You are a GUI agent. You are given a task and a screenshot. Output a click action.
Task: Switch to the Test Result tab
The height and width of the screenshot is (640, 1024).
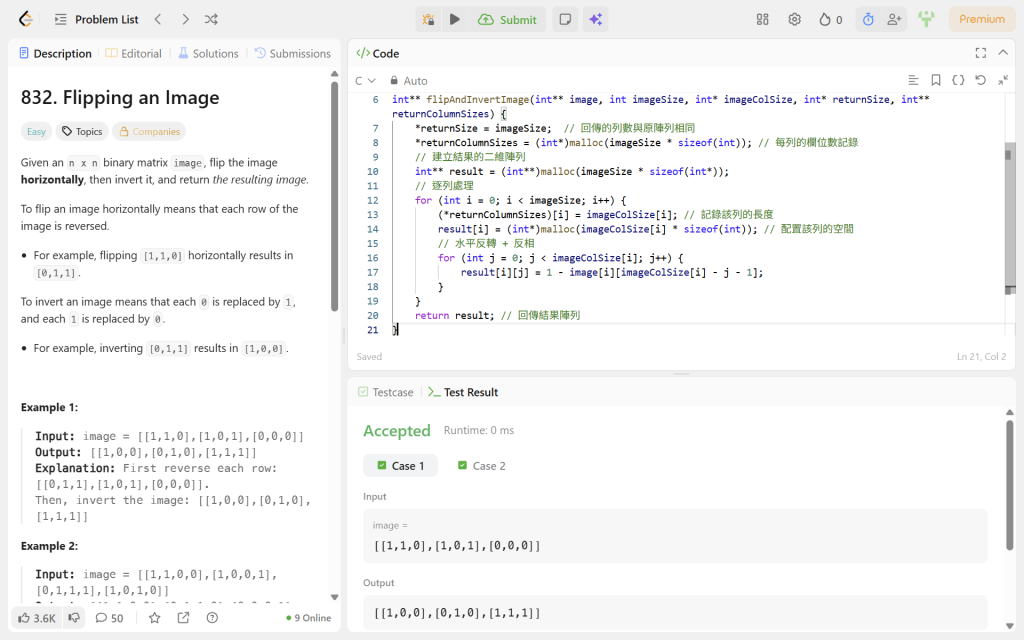click(463, 392)
